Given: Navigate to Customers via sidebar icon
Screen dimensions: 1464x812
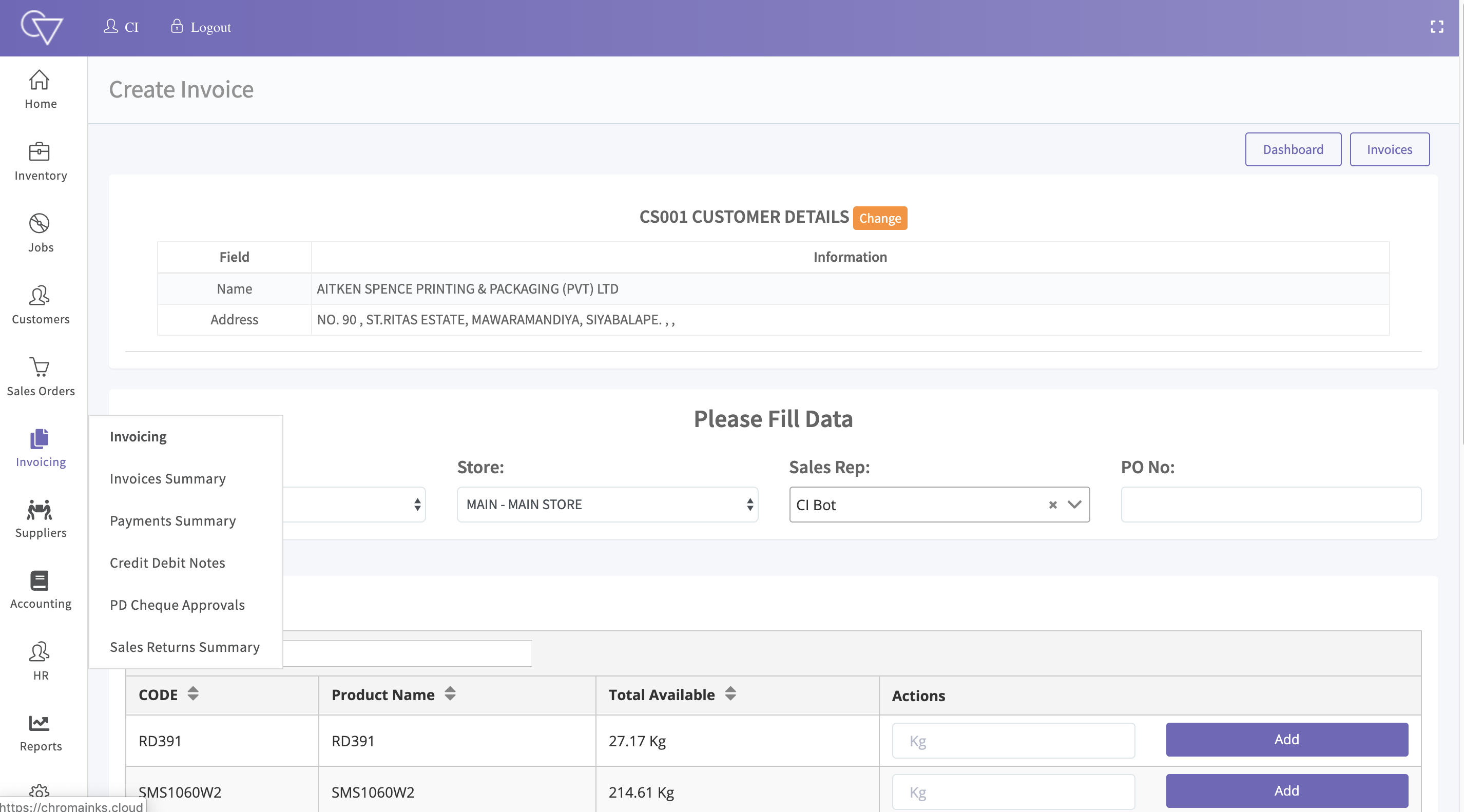Looking at the screenshot, I should click(40, 304).
